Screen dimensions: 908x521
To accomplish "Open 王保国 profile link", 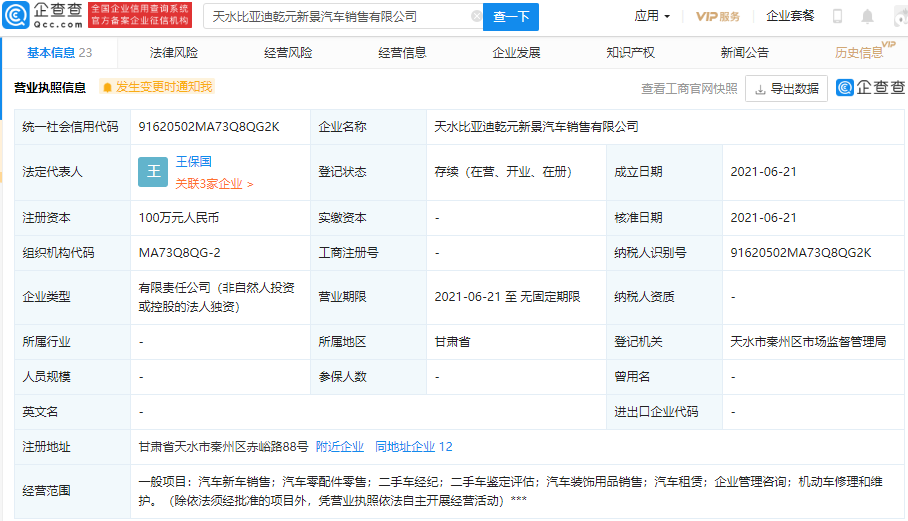I will (193, 162).
